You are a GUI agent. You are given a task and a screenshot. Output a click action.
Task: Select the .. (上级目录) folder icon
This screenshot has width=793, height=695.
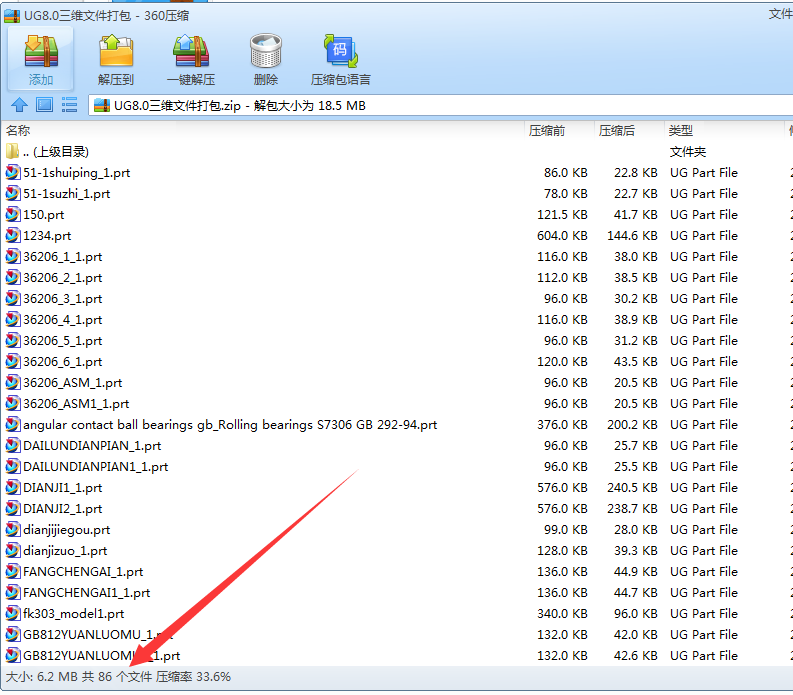pos(13,151)
